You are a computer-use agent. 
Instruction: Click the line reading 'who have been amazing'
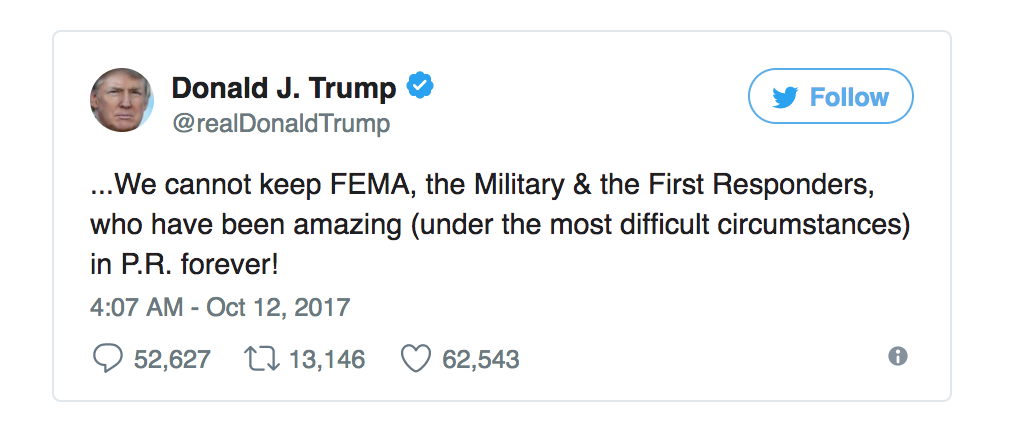click(500, 228)
